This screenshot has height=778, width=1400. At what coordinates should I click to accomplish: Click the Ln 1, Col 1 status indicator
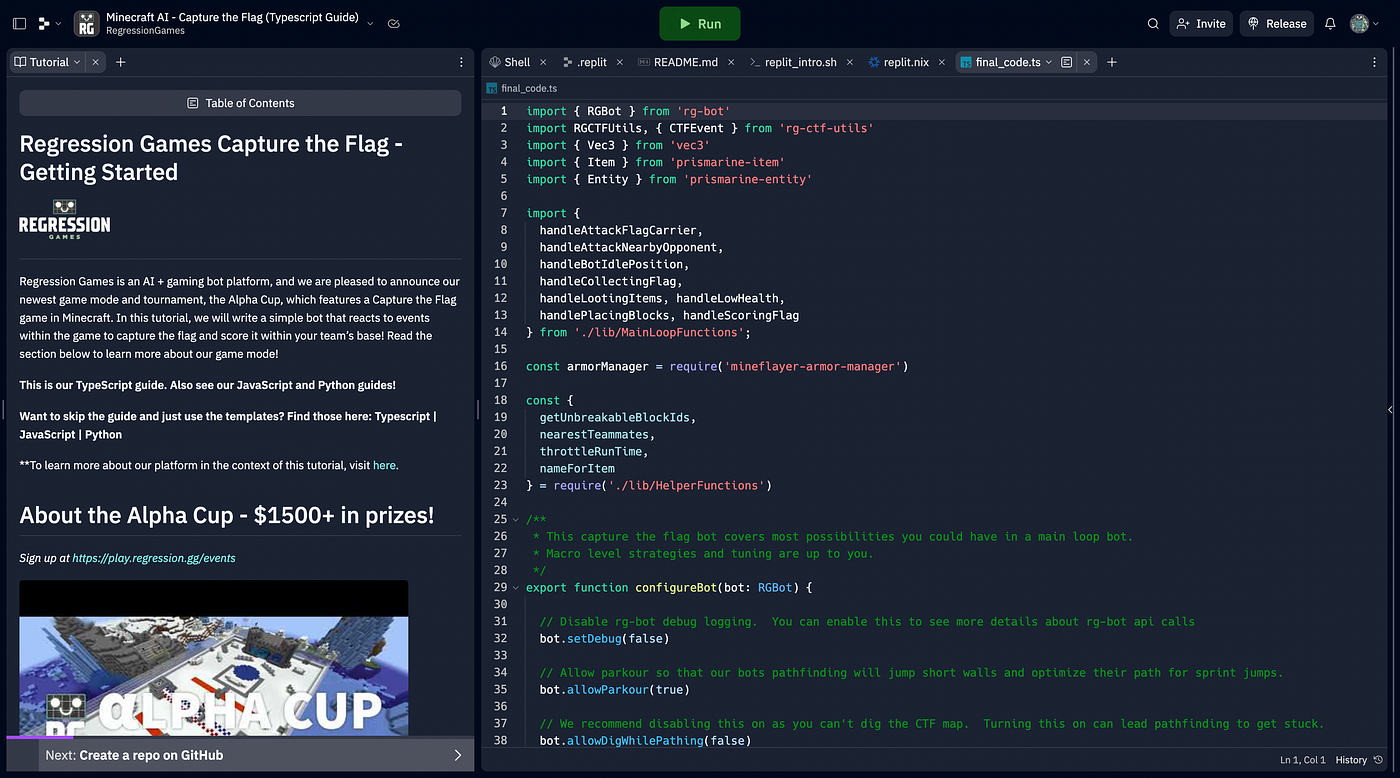pos(1301,760)
